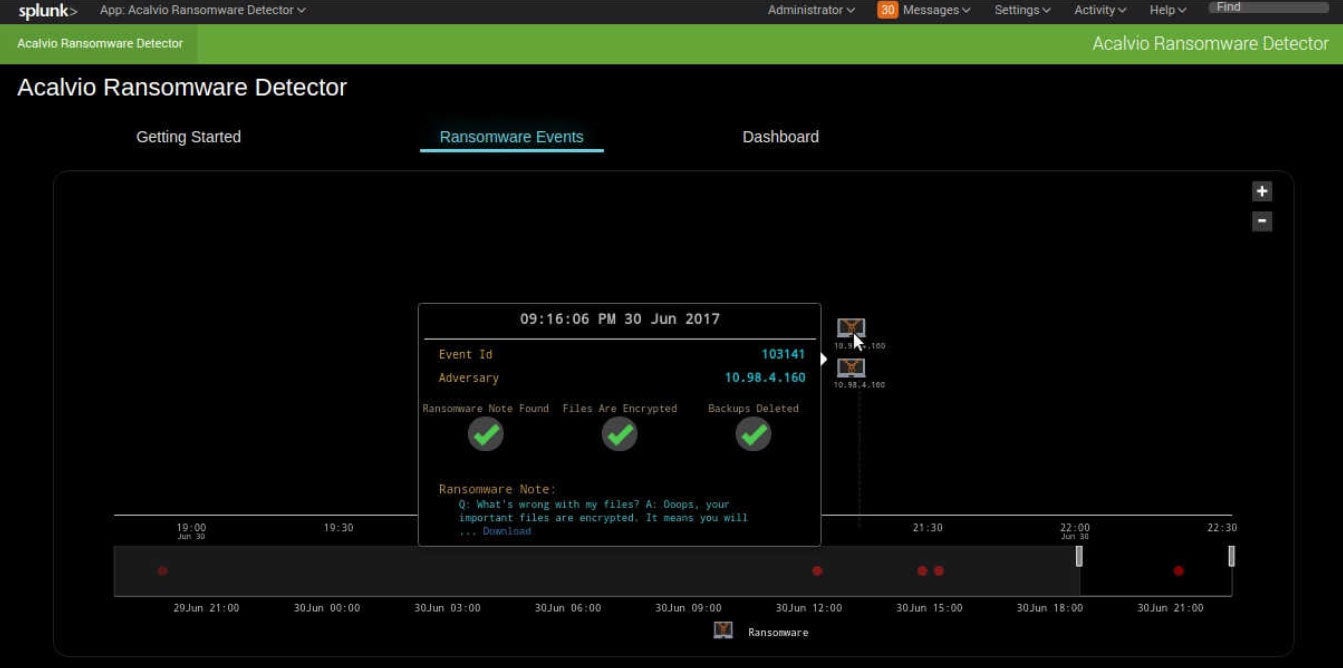Viewport: 1343px width, 668px height.
Task: Select the later red dot near 30Jun 15:00
Action: pos(938,571)
